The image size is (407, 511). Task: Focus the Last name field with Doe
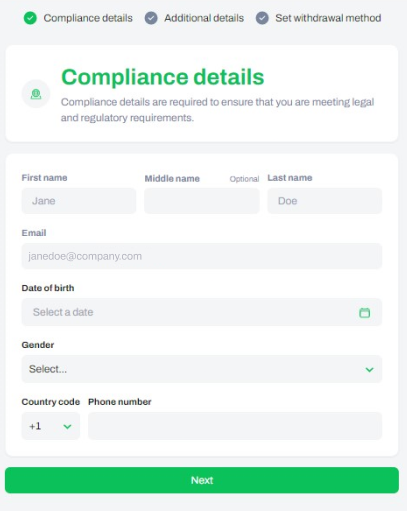coord(325,201)
